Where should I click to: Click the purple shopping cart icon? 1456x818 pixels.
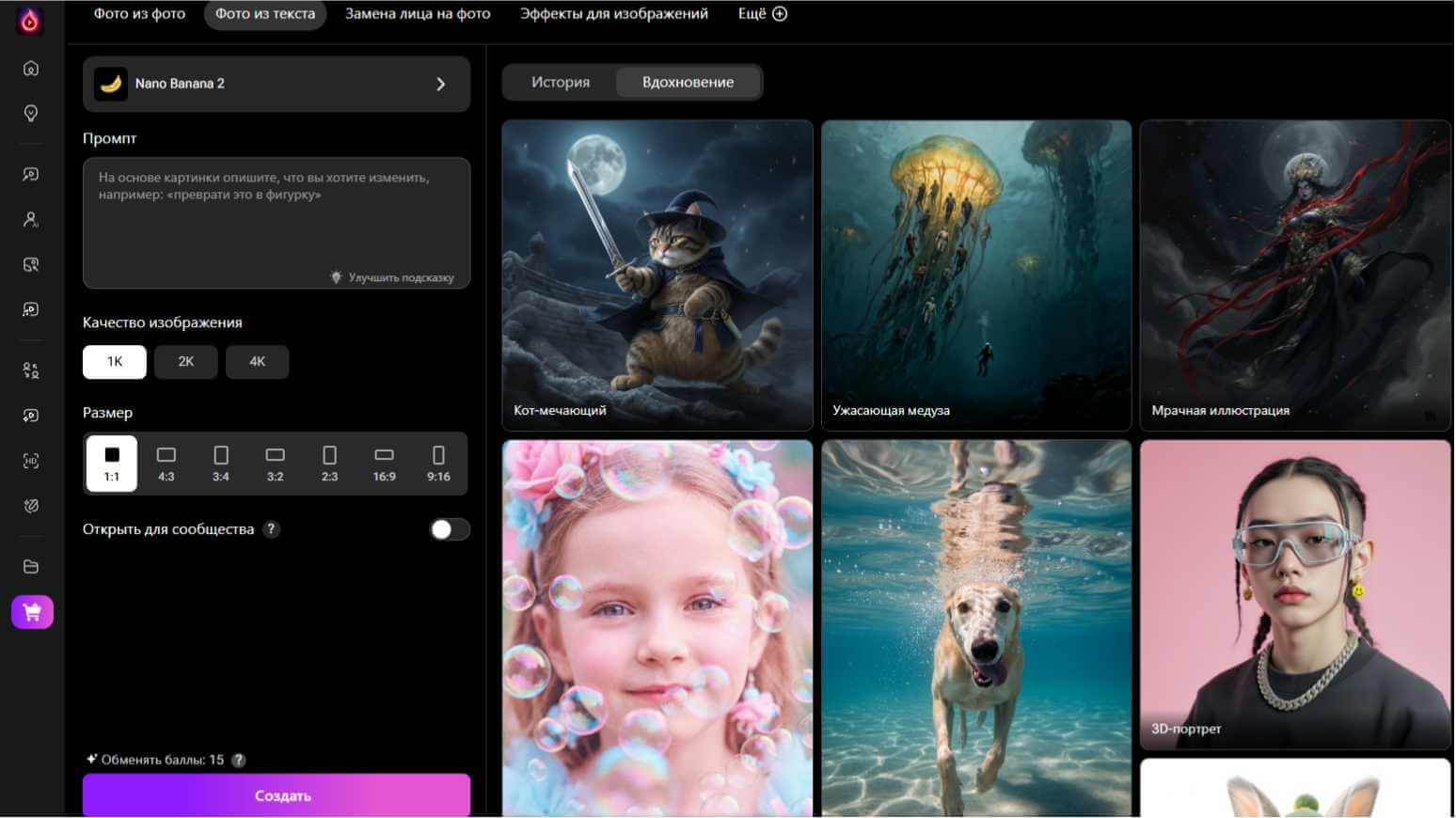pos(32,613)
